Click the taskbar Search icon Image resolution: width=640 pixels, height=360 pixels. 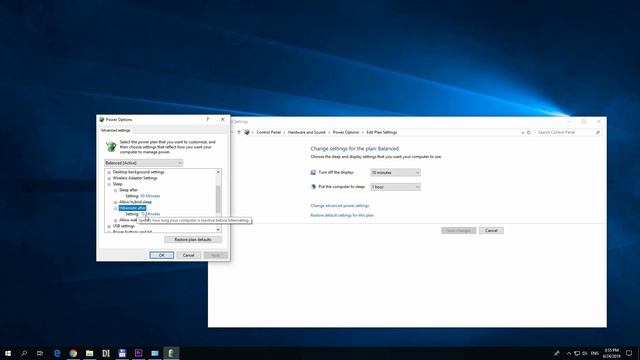point(24,353)
